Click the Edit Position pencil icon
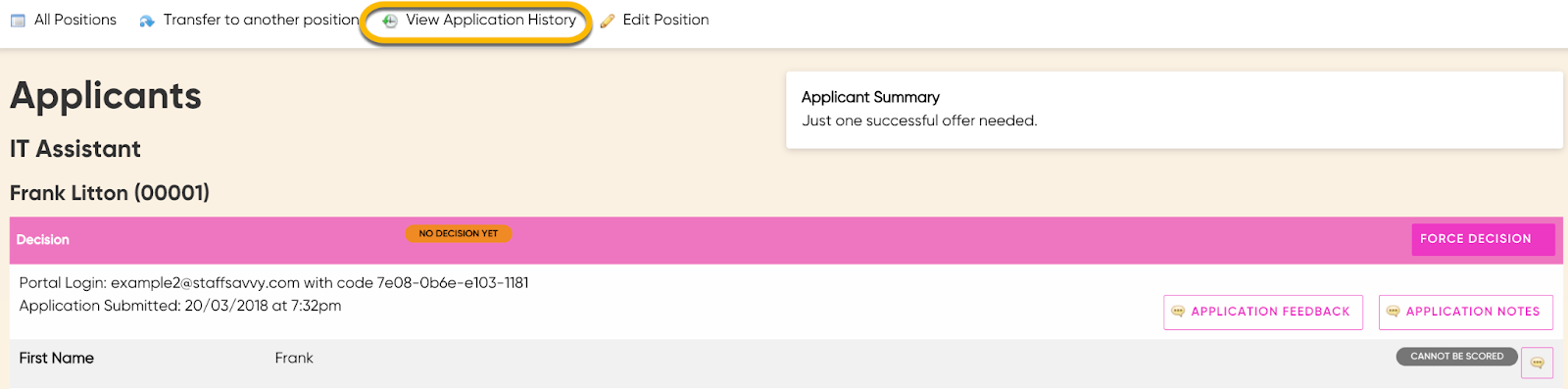Viewport: 1568px width, 389px height. [608, 21]
